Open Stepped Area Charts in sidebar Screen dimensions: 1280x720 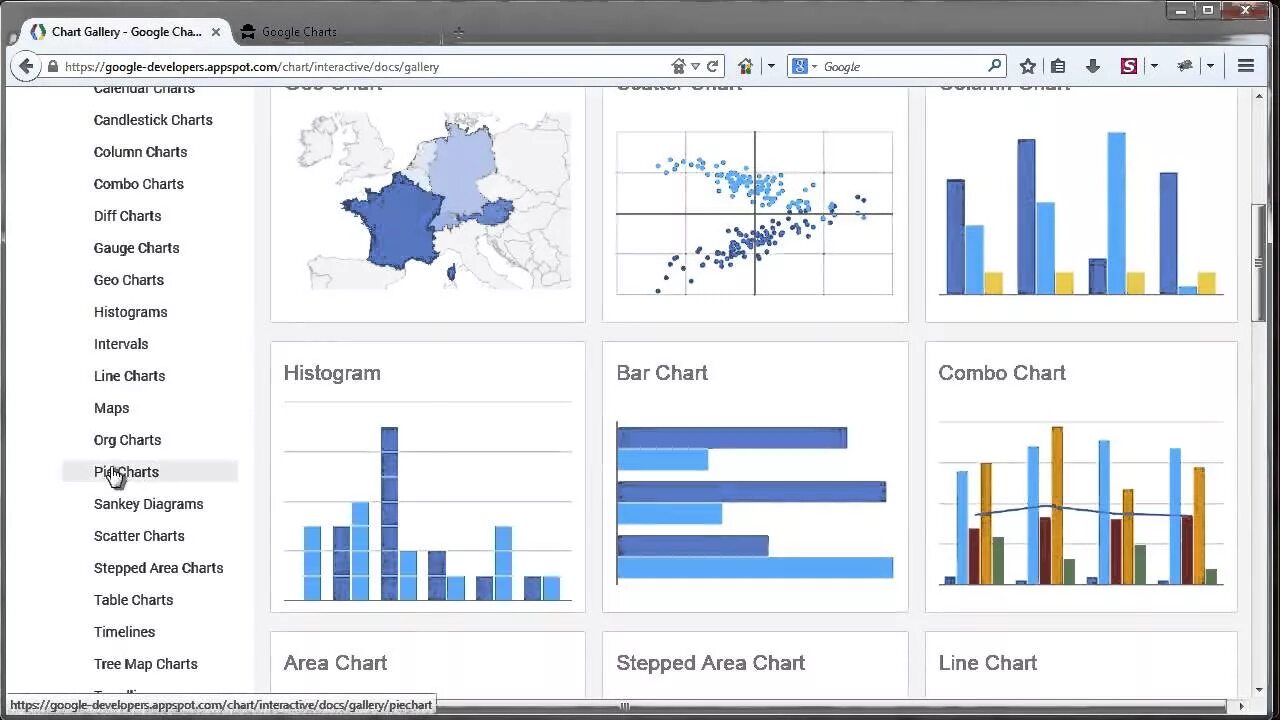(158, 568)
